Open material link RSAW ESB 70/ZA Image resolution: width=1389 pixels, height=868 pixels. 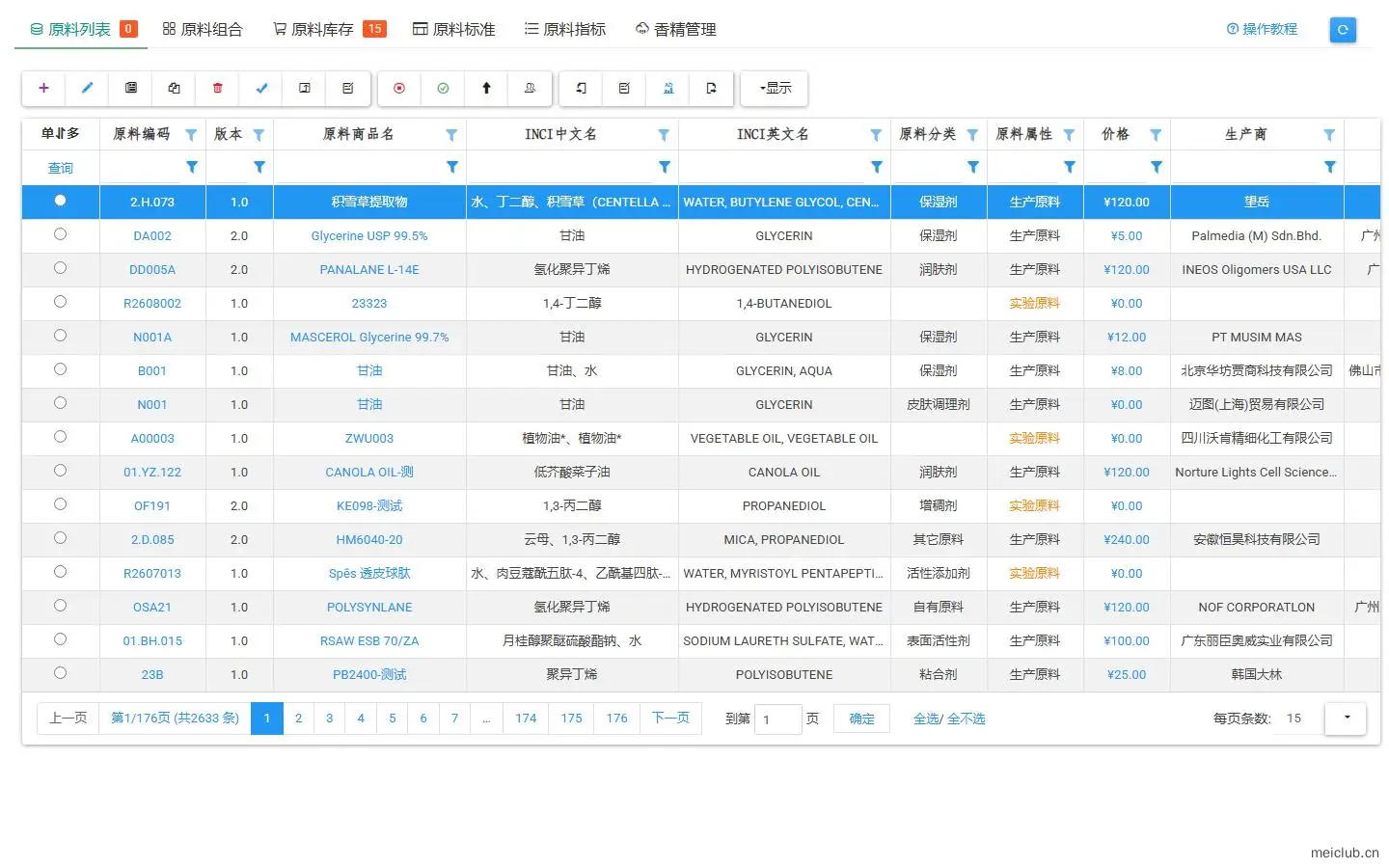(x=369, y=640)
